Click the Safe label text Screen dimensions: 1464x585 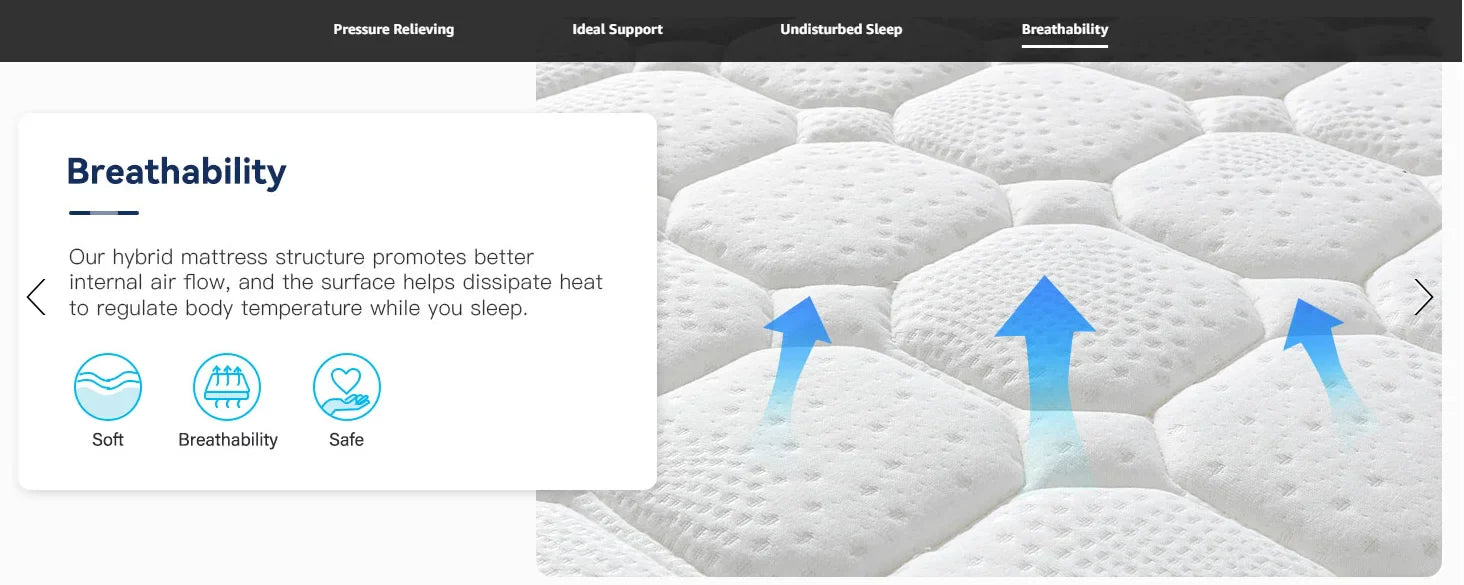click(347, 440)
